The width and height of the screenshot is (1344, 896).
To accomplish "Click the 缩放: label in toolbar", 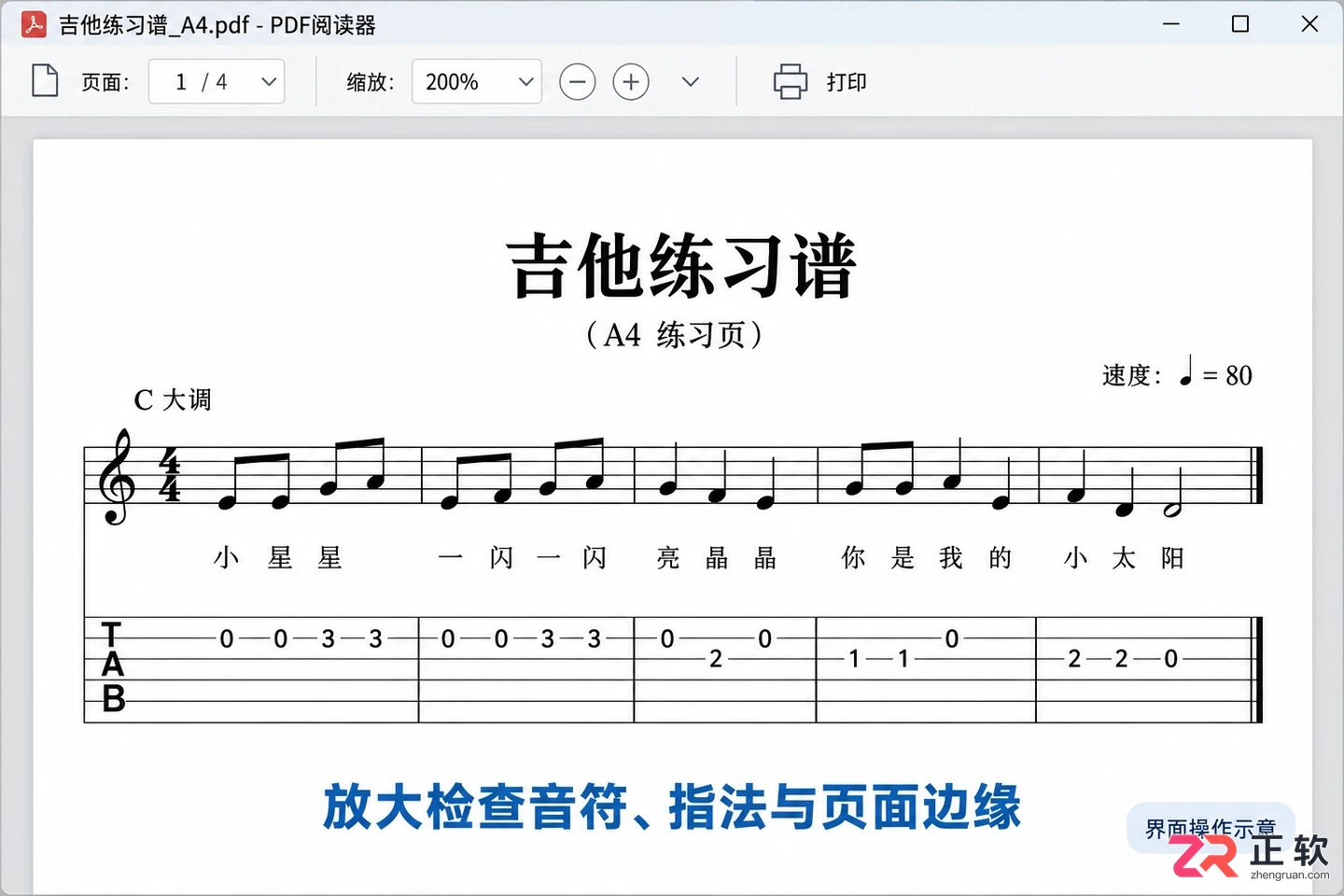I will point(371,82).
